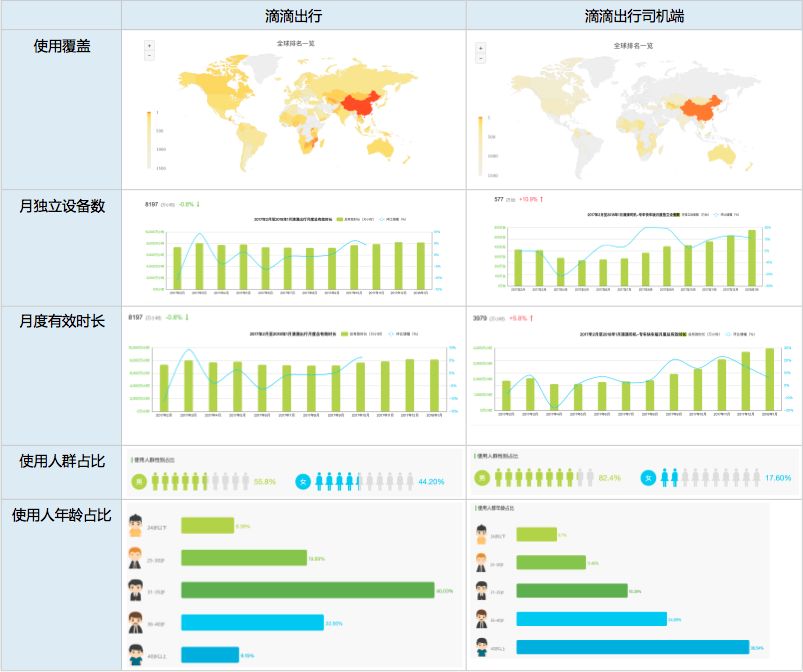Zoom in on the 滴滴出行 world map

click(x=150, y=46)
